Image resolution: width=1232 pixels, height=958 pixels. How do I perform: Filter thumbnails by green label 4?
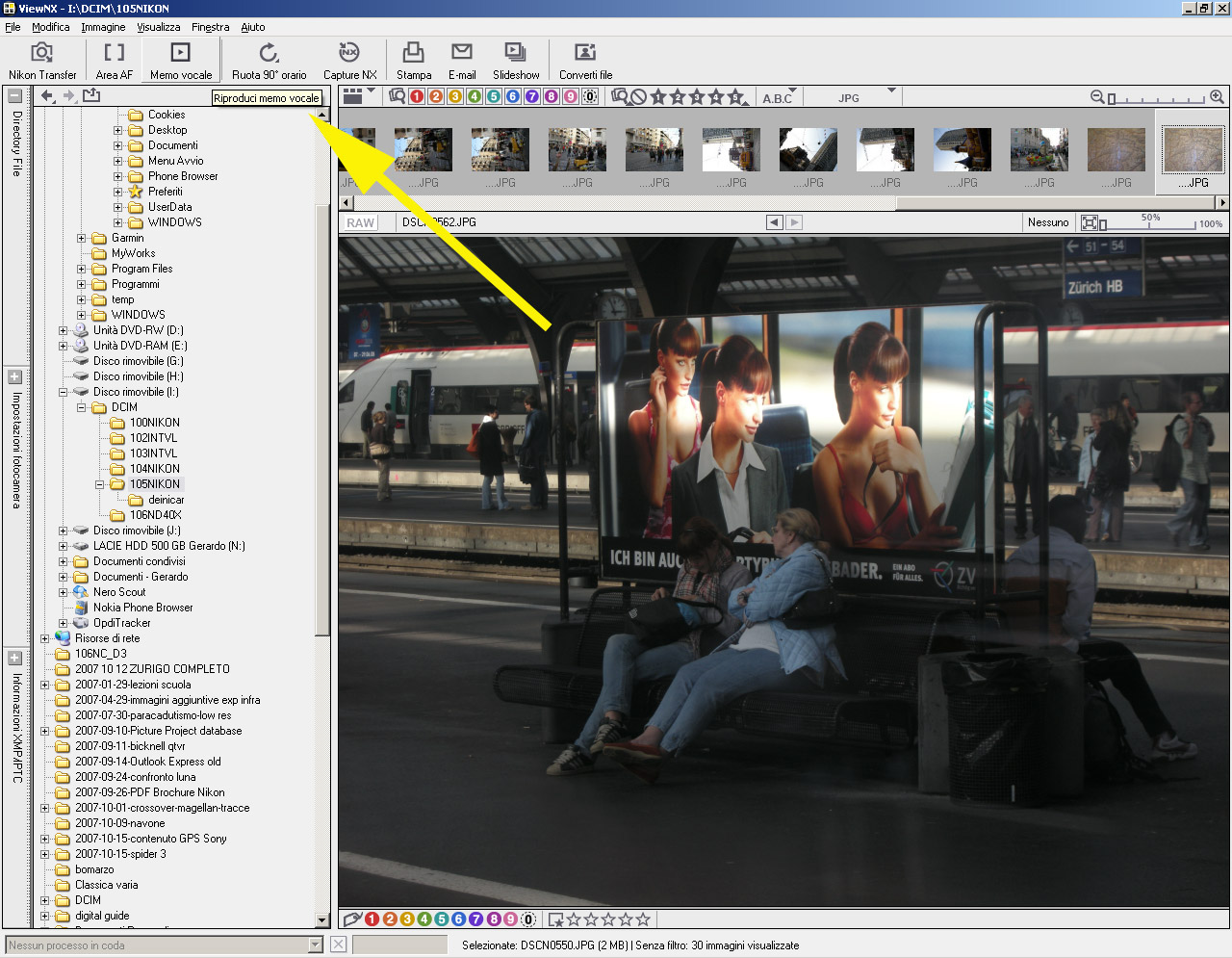pyautogui.click(x=475, y=96)
